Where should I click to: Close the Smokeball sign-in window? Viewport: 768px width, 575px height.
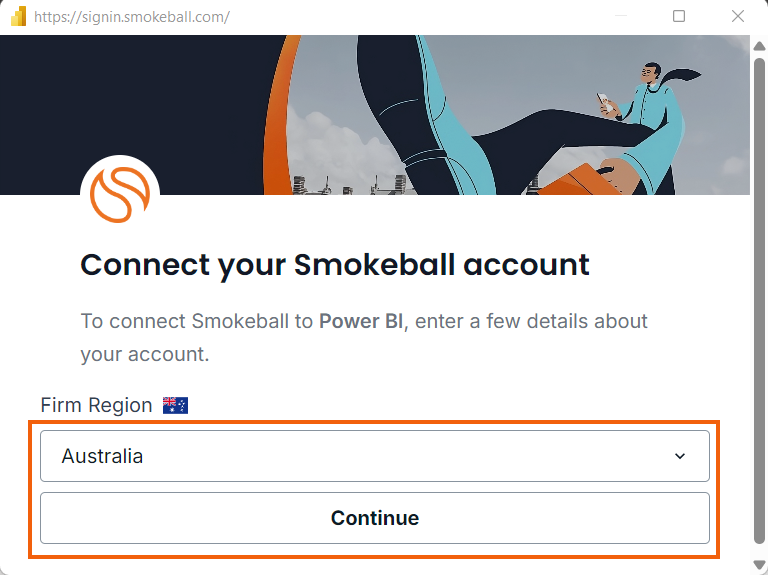pos(738,17)
